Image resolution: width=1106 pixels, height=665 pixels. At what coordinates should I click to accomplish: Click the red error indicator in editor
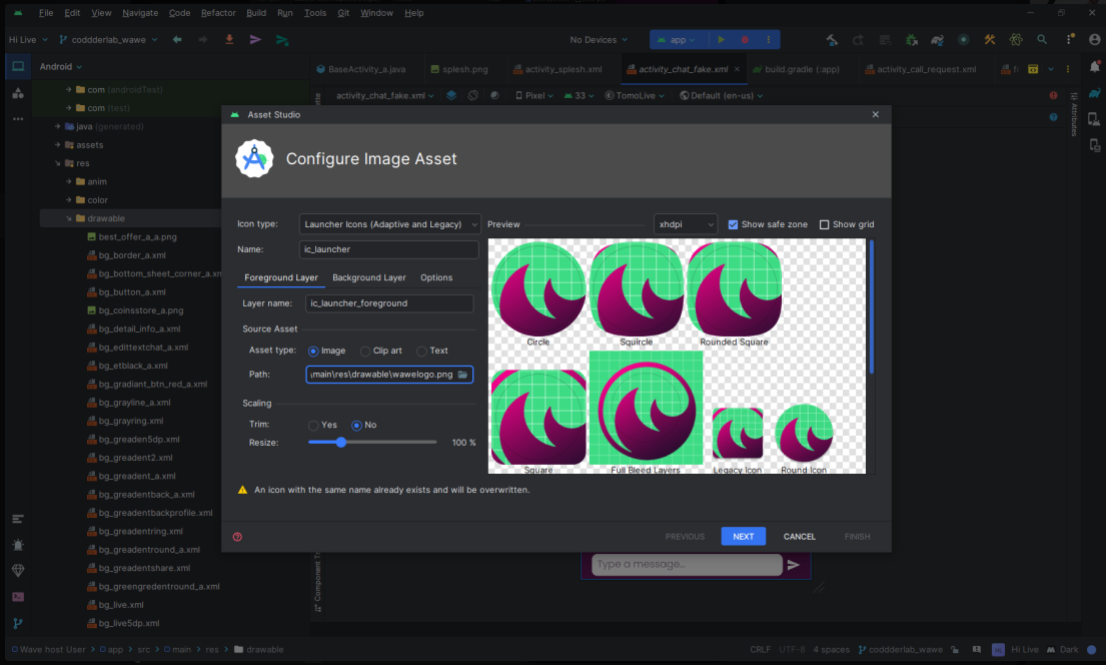coord(1053,96)
